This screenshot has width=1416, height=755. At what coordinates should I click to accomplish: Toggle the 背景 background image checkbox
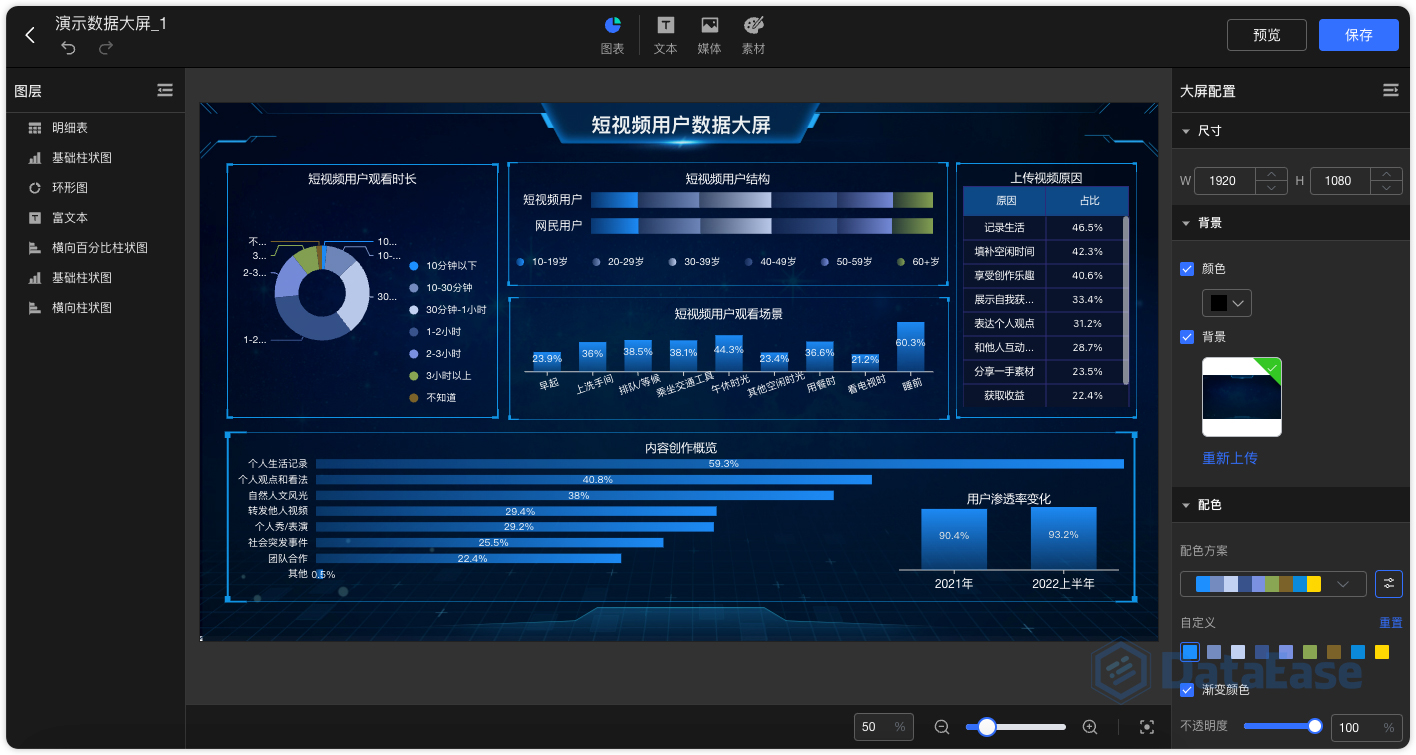point(1187,337)
